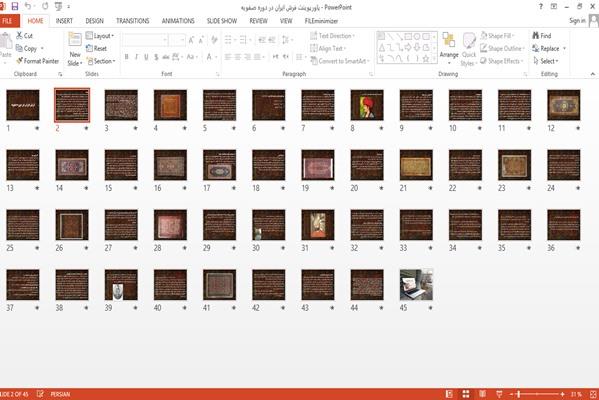Switch to the TRANSITIONS tab
The image size is (599, 400).
pyautogui.click(x=133, y=21)
